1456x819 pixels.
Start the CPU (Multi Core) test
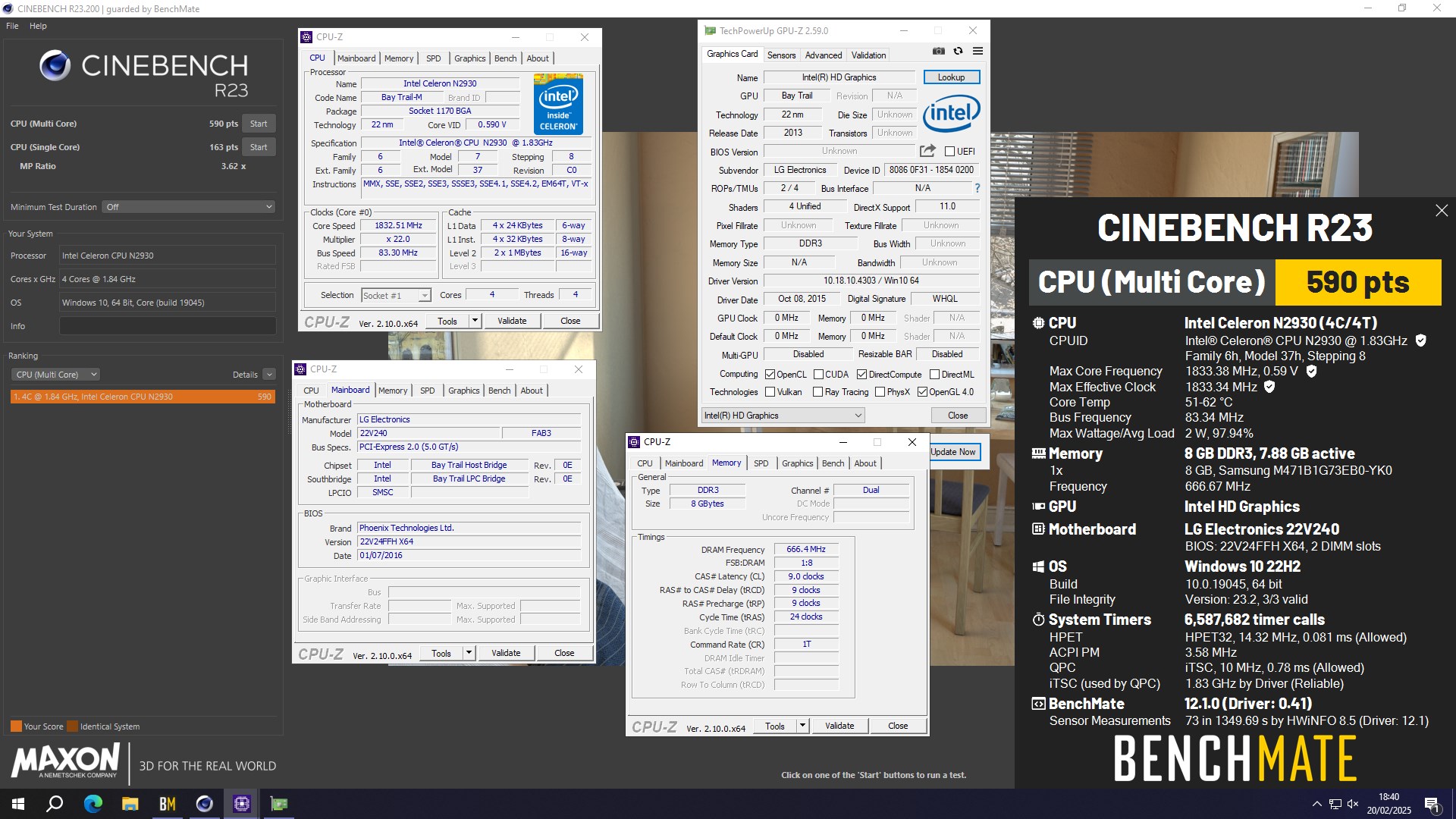coord(259,124)
